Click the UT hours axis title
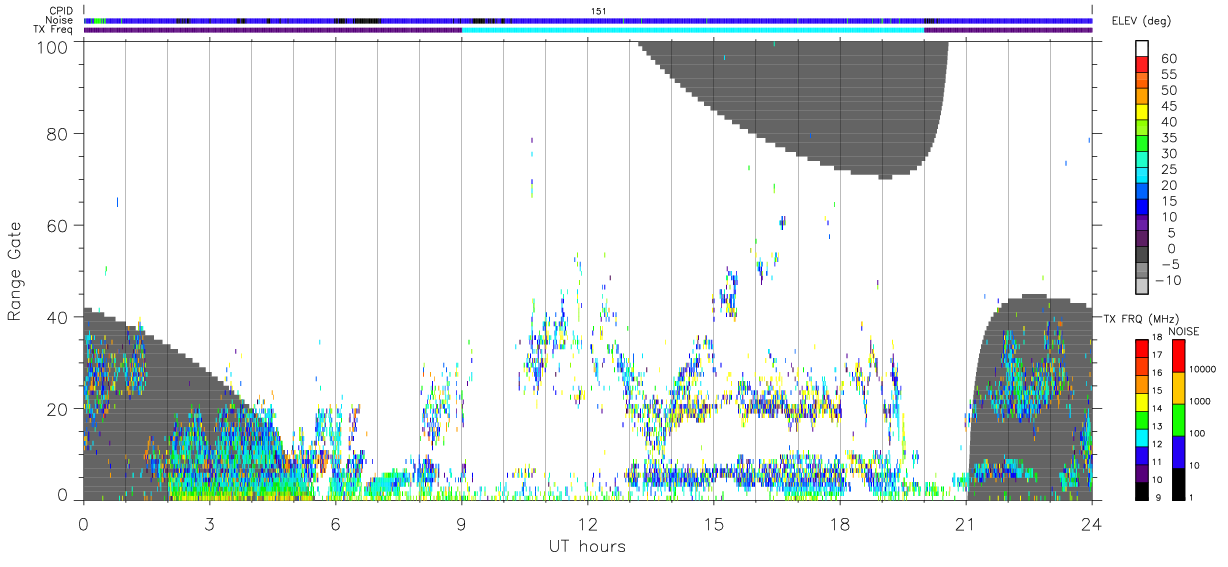The height and width of the screenshot is (567, 1228). (587, 546)
